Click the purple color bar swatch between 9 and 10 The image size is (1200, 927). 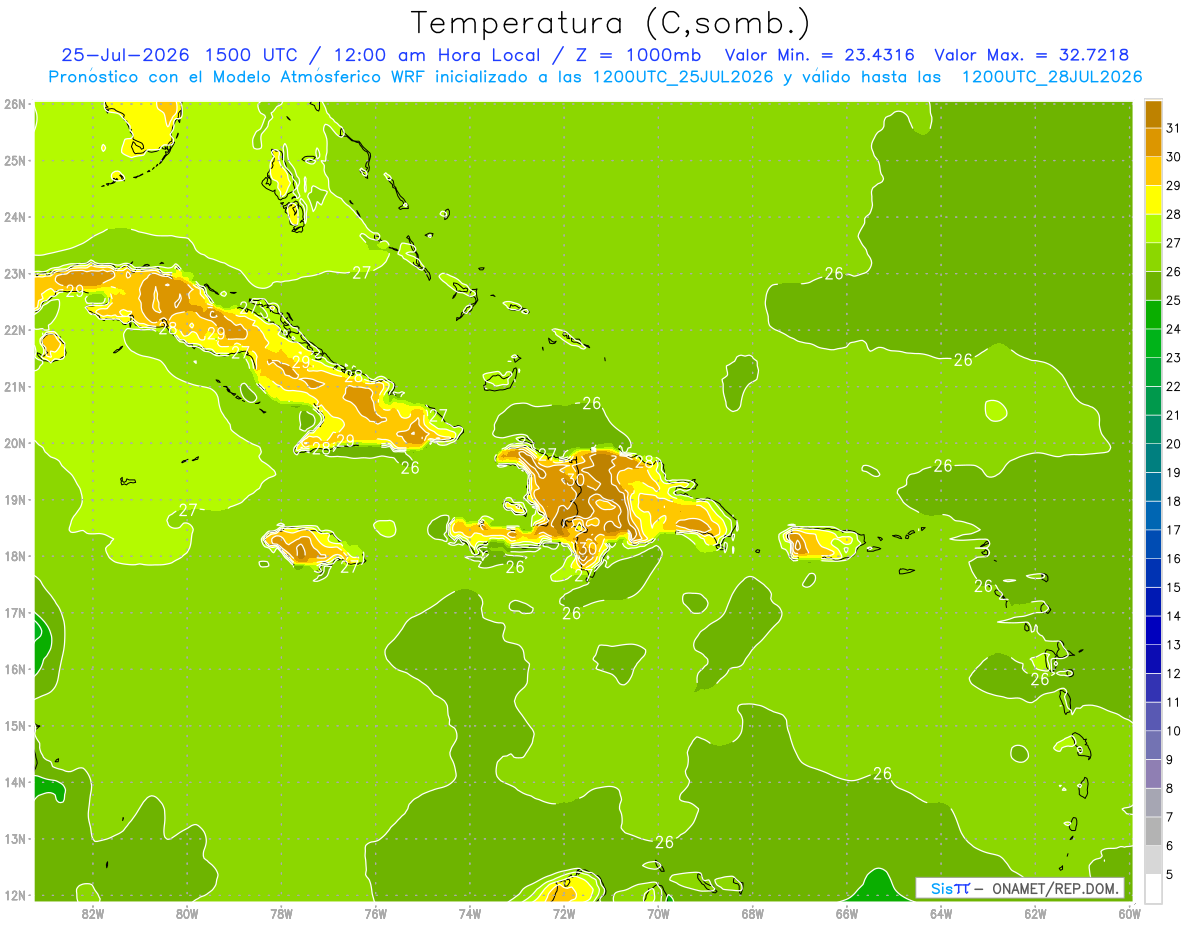(1153, 745)
